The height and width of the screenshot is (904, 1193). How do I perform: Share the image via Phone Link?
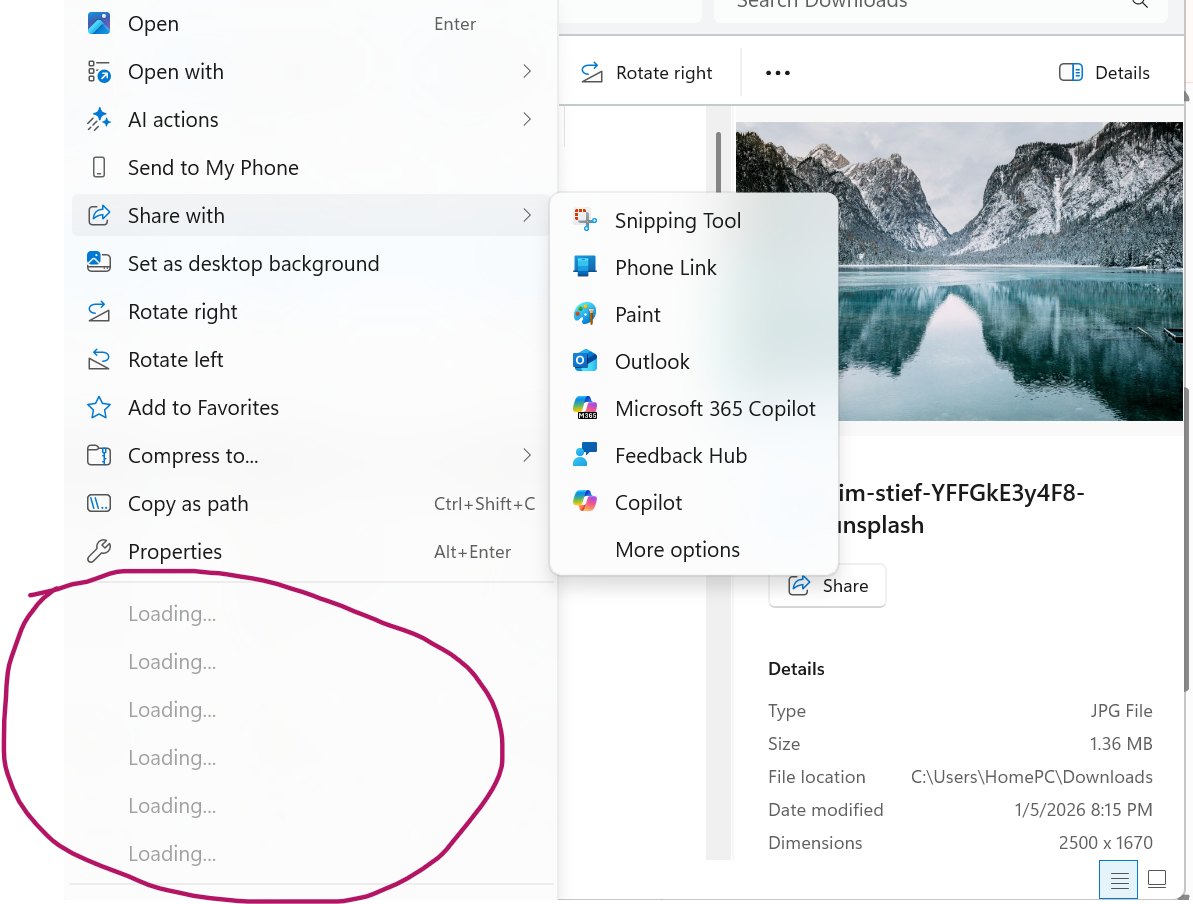pyautogui.click(x=665, y=267)
